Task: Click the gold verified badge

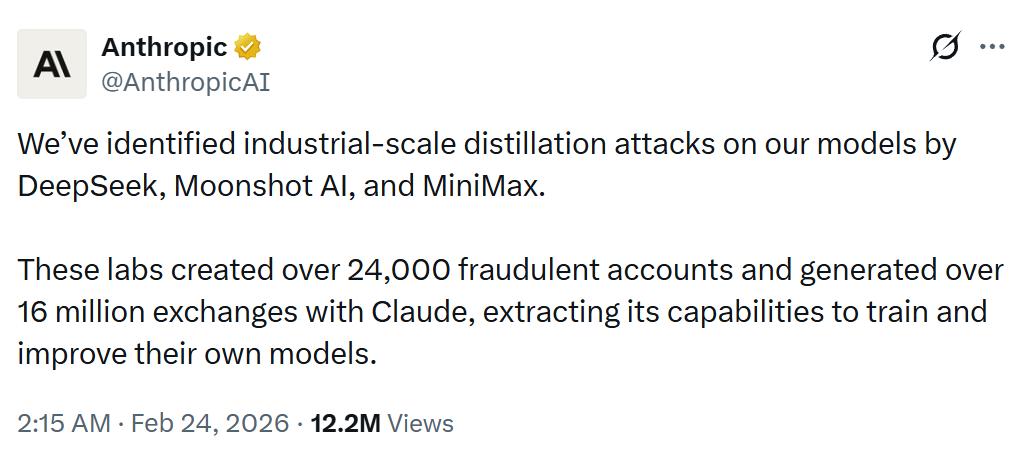Action: pyautogui.click(x=248, y=46)
